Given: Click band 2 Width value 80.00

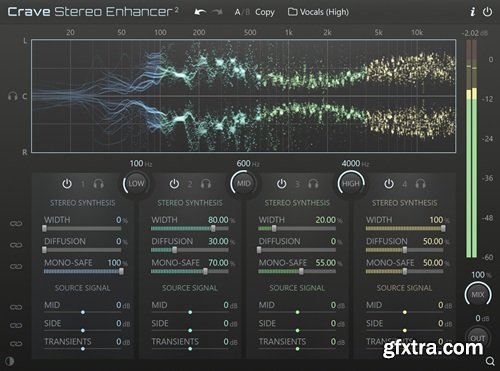Looking at the screenshot, I should (x=218, y=220).
